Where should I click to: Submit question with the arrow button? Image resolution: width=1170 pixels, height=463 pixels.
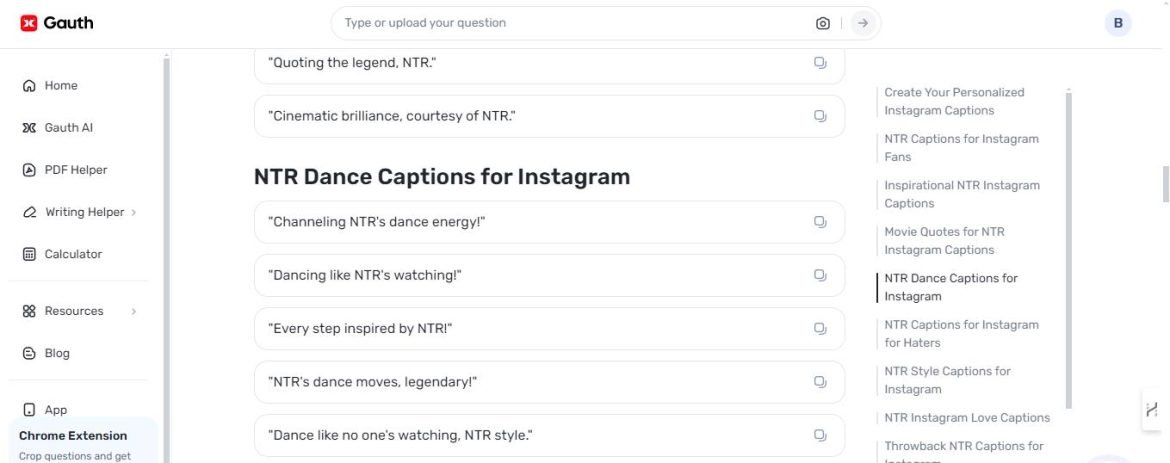point(863,23)
